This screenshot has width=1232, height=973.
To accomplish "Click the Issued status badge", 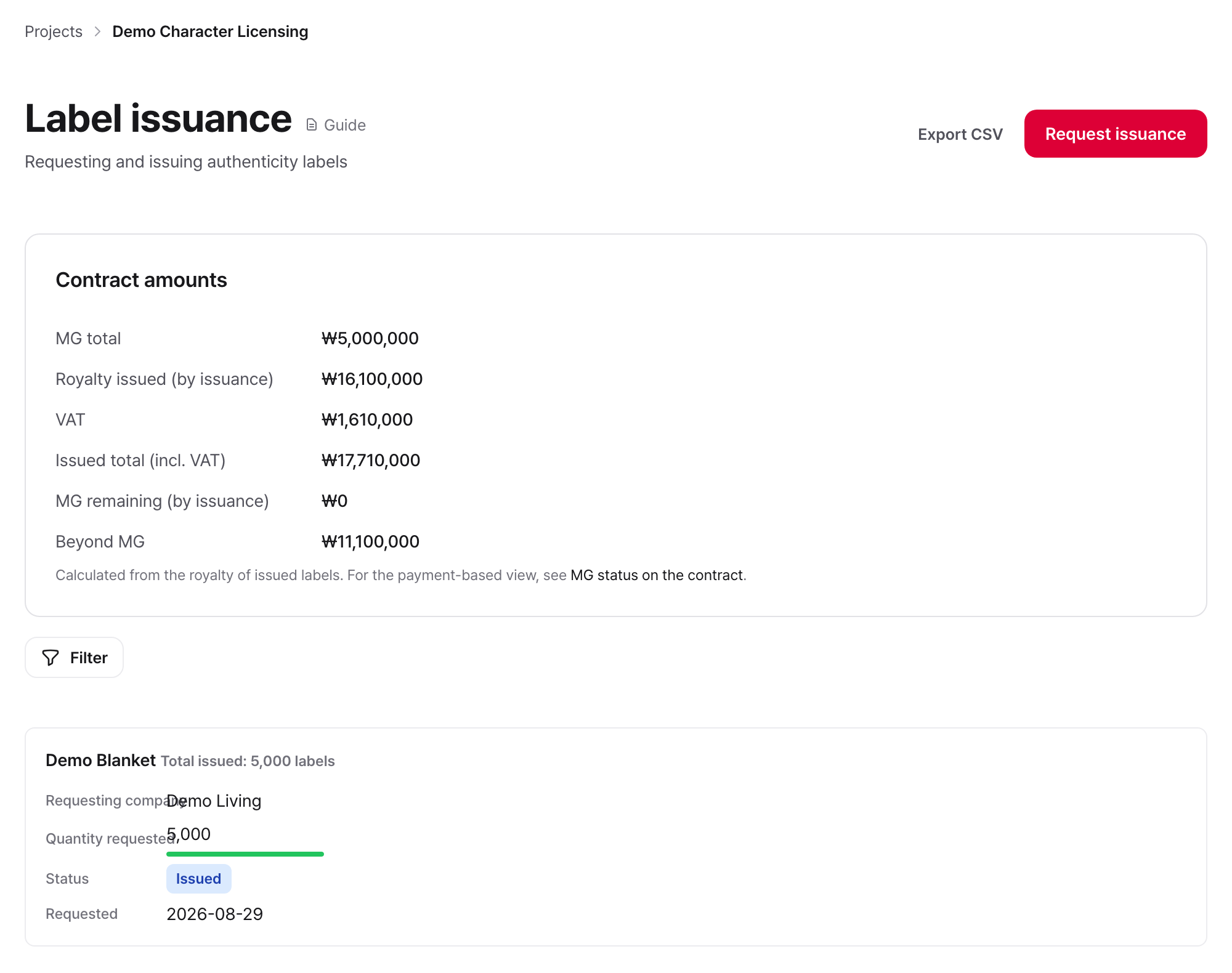I will pyautogui.click(x=198, y=879).
